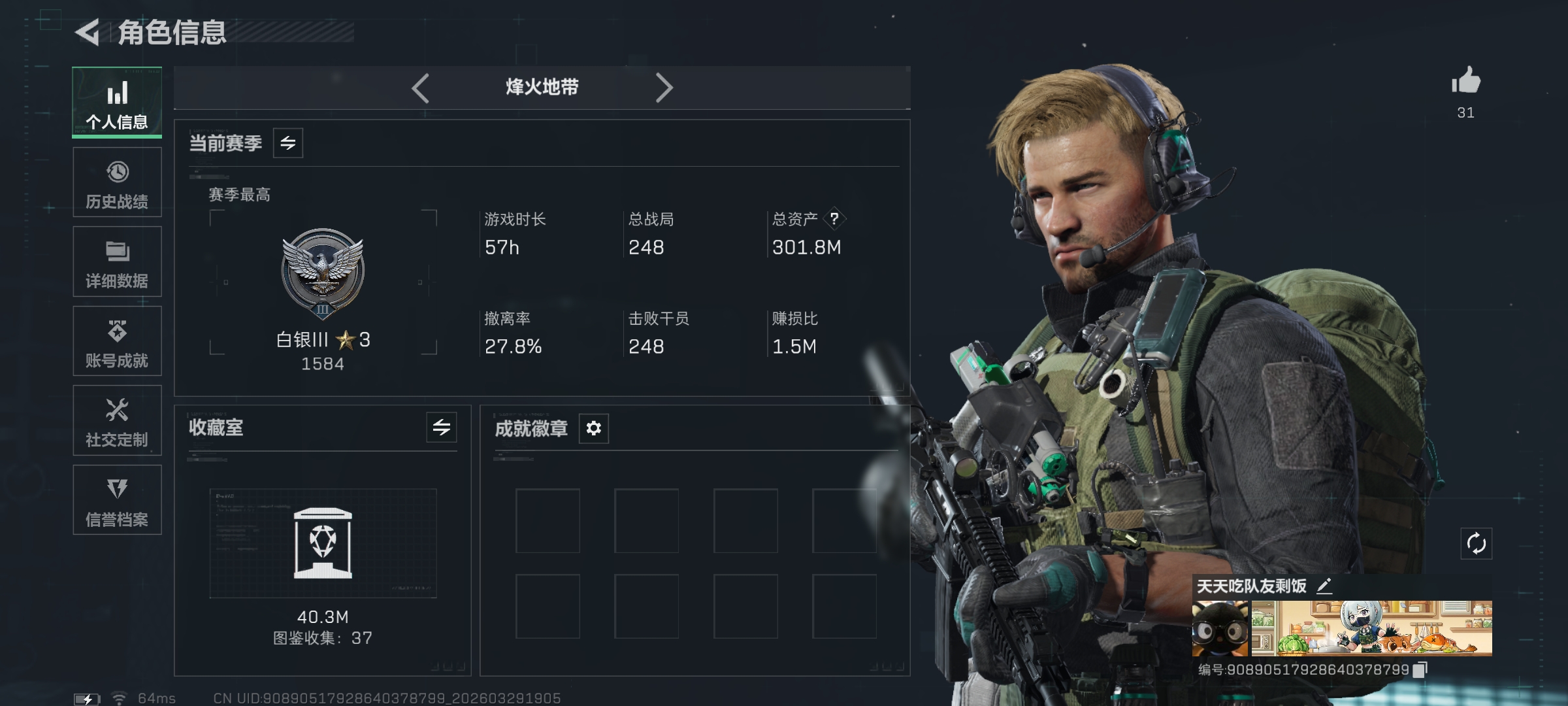Viewport: 1568px width, 706px height.
Task: Select the first empty achievement badge slot
Action: pyautogui.click(x=547, y=521)
